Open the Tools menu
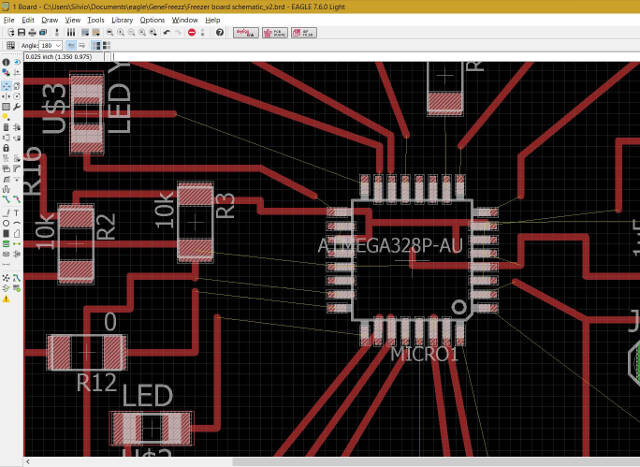 pyautogui.click(x=96, y=20)
